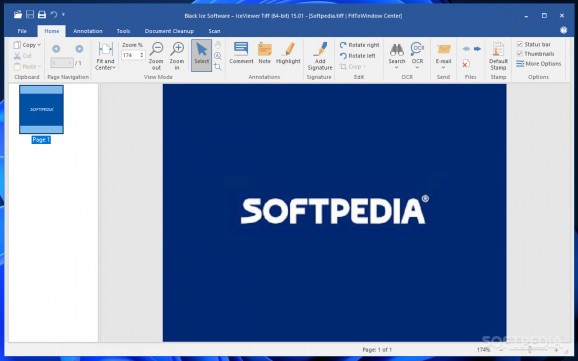Image resolution: width=578 pixels, height=361 pixels.
Task: Open More Options
Action: click(539, 64)
